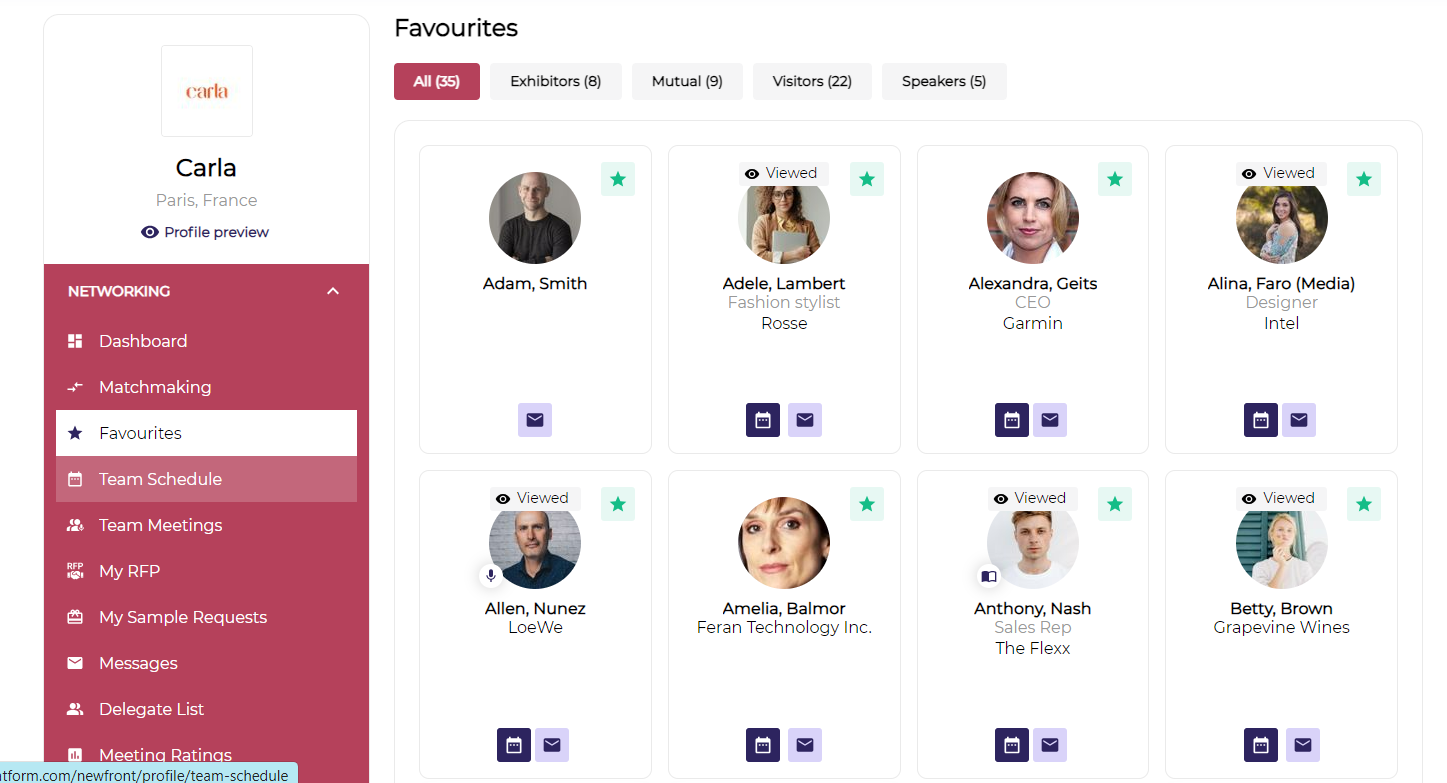Click the calendar icon on Allen Nunez's card

(x=514, y=745)
